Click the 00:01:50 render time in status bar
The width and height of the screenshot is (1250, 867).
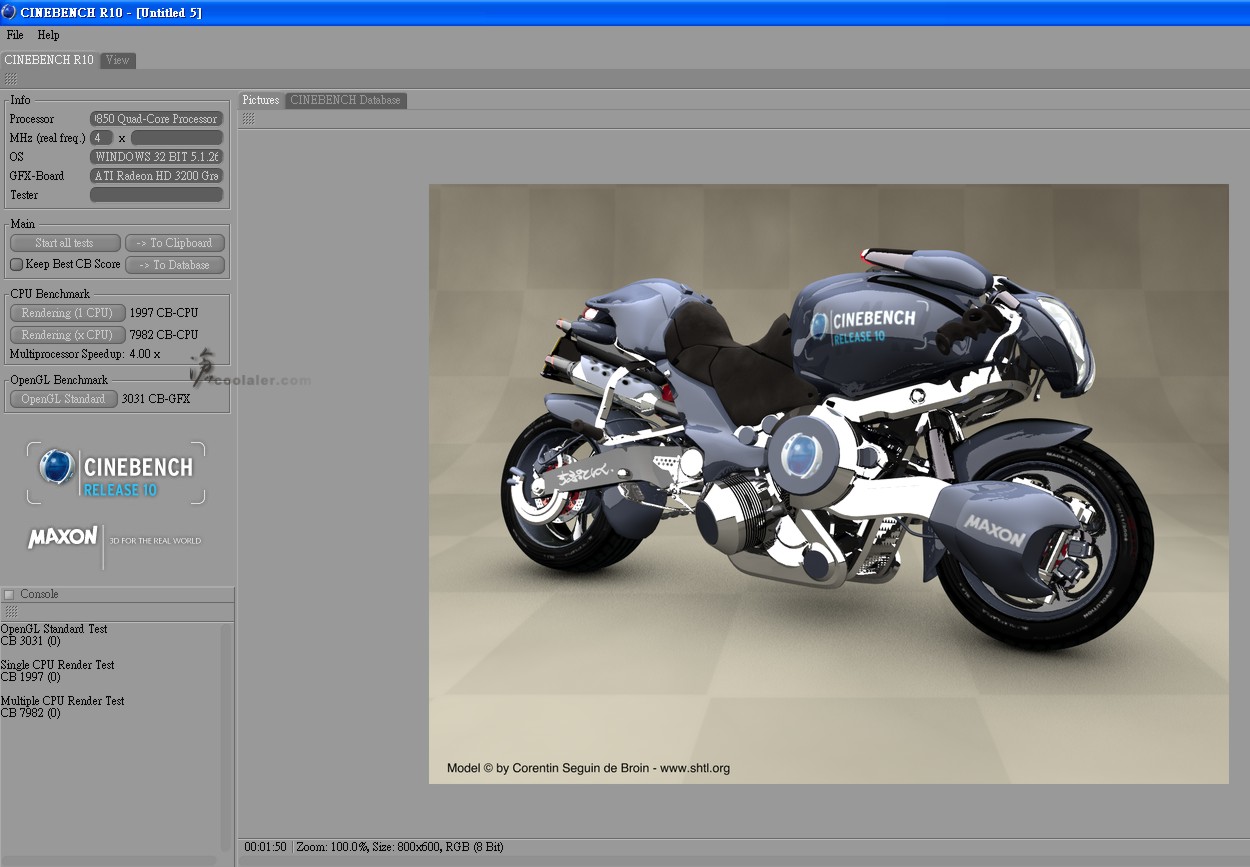265,847
